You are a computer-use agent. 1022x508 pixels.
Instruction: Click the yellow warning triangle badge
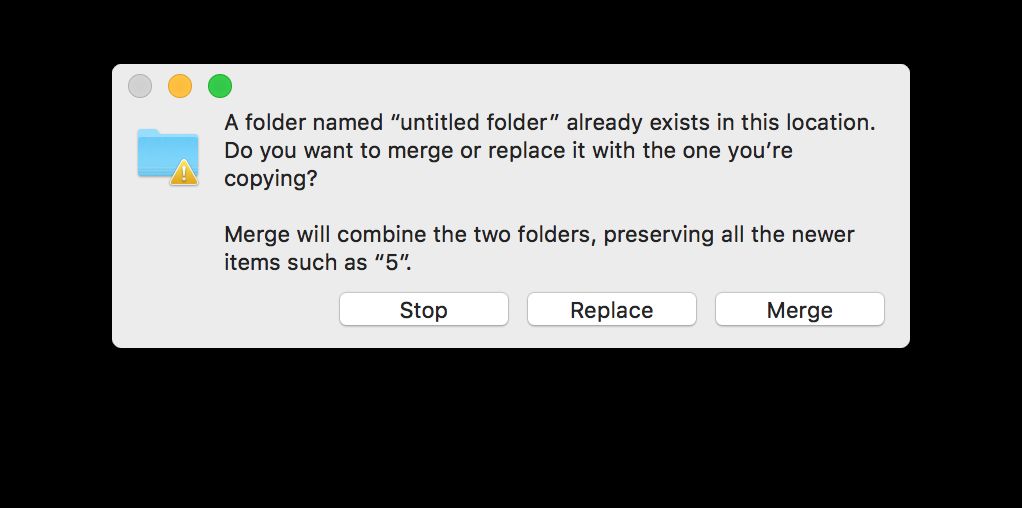tap(184, 173)
